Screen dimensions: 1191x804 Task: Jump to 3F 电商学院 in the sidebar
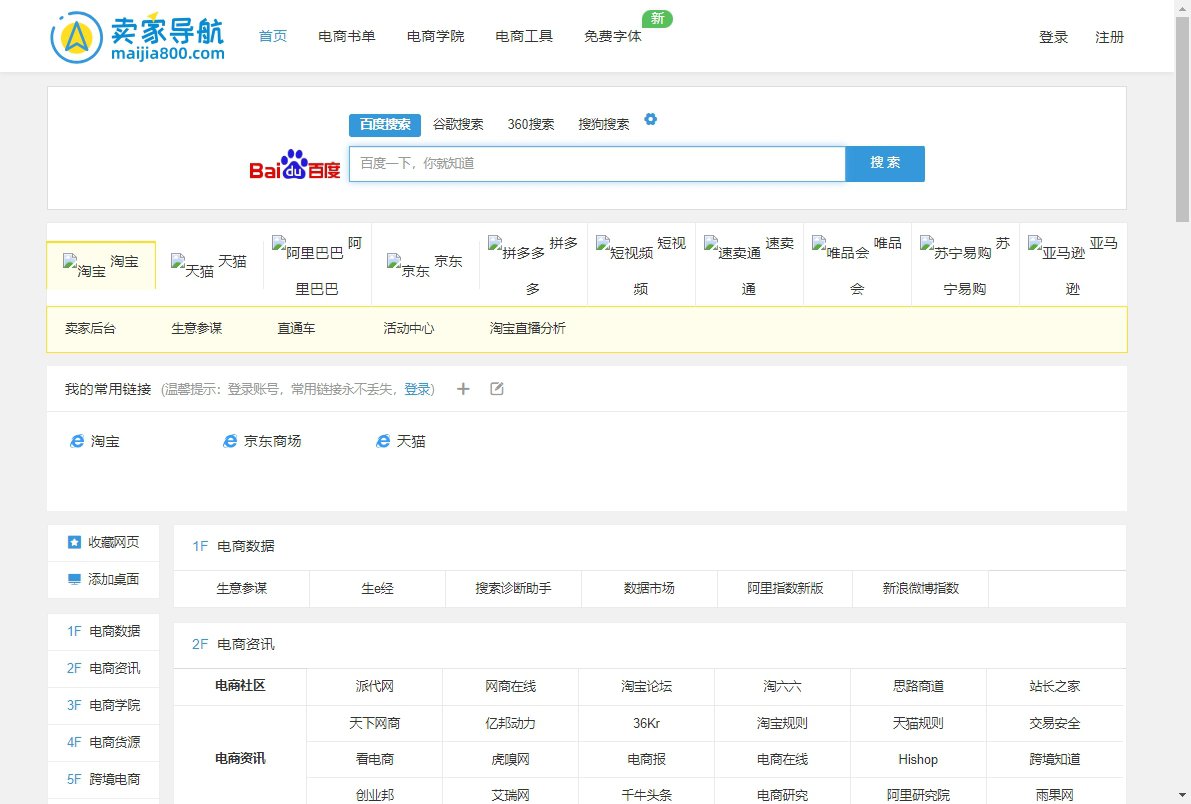(103, 705)
